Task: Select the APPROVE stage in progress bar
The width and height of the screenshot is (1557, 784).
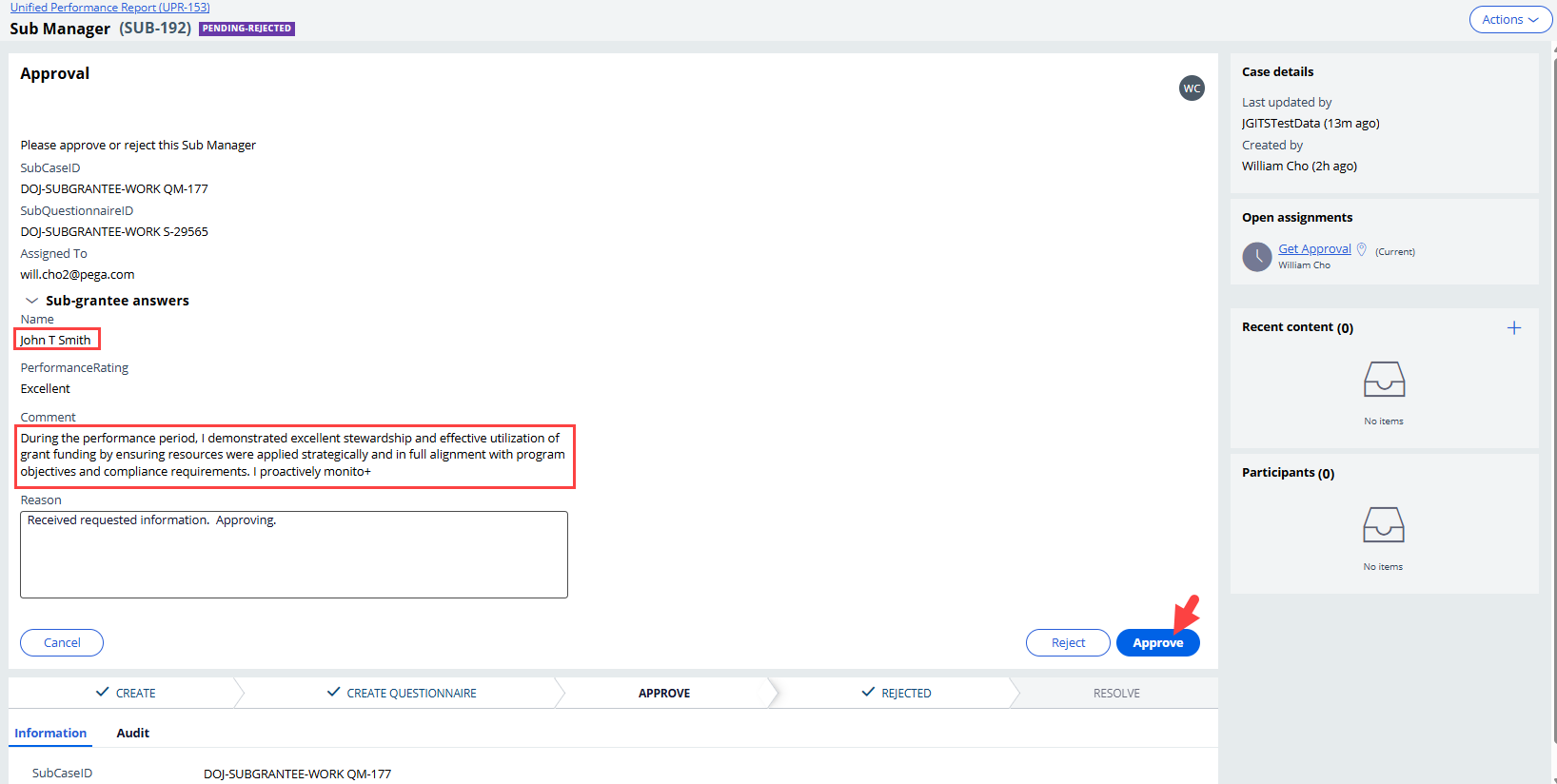Action: (x=663, y=694)
